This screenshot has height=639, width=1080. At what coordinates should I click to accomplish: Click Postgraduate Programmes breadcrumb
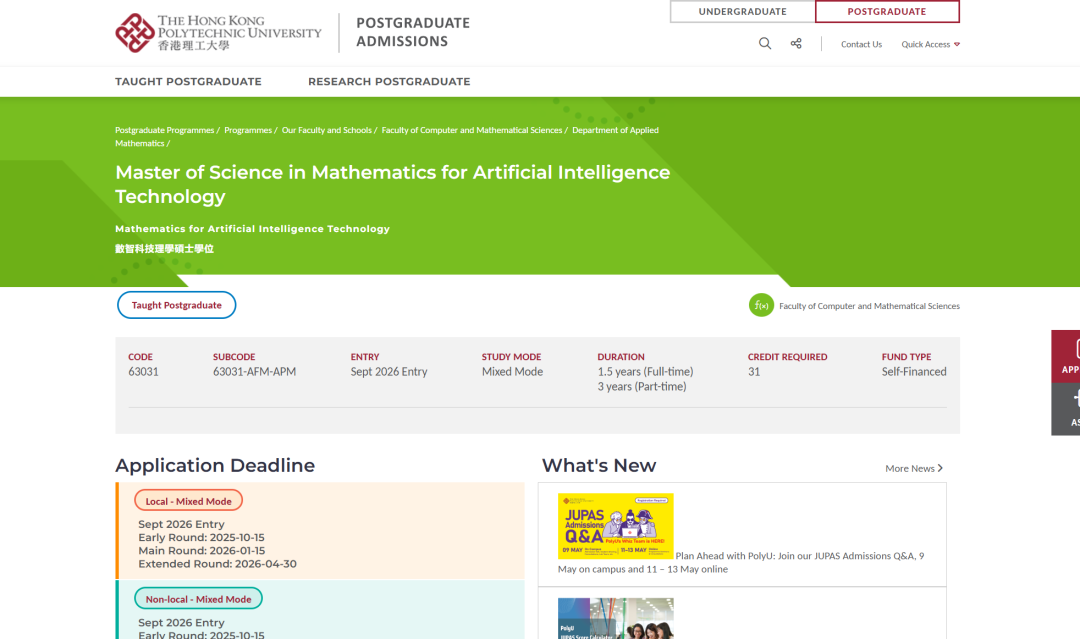165,130
